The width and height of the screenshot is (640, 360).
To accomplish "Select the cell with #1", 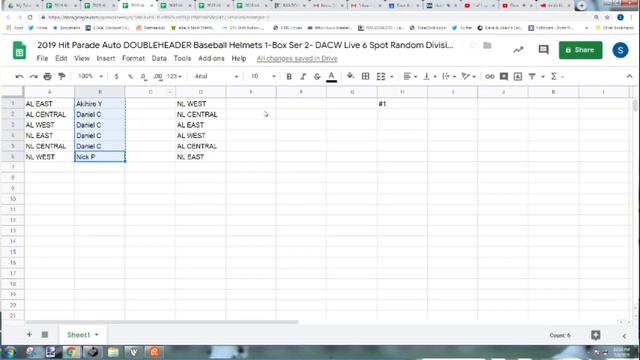I will point(402,104).
